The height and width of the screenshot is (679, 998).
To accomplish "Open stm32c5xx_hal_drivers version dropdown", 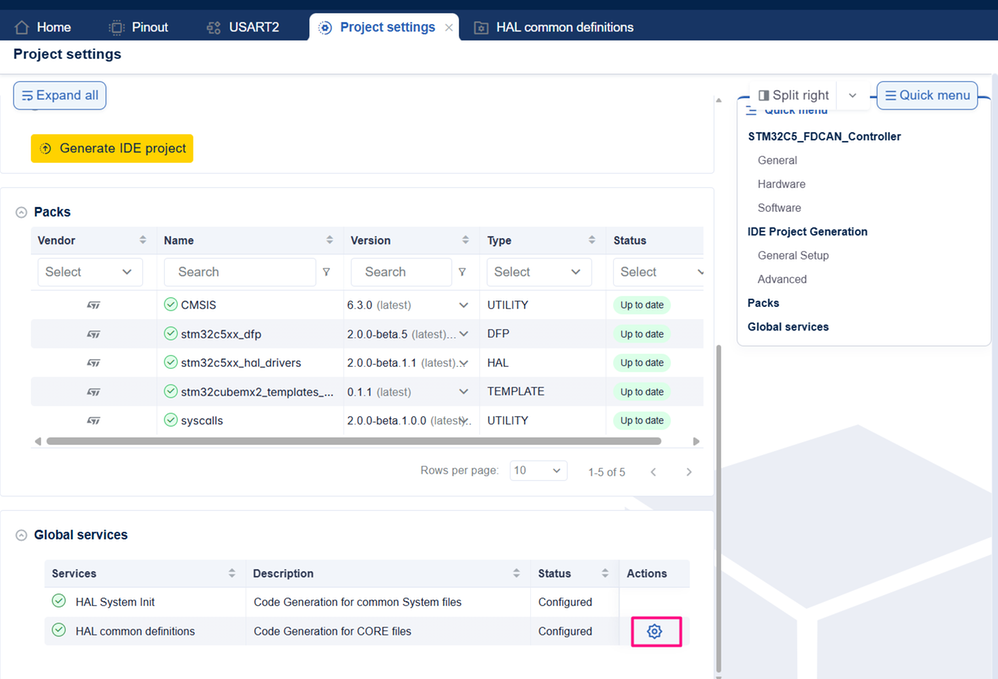I will click(465, 363).
